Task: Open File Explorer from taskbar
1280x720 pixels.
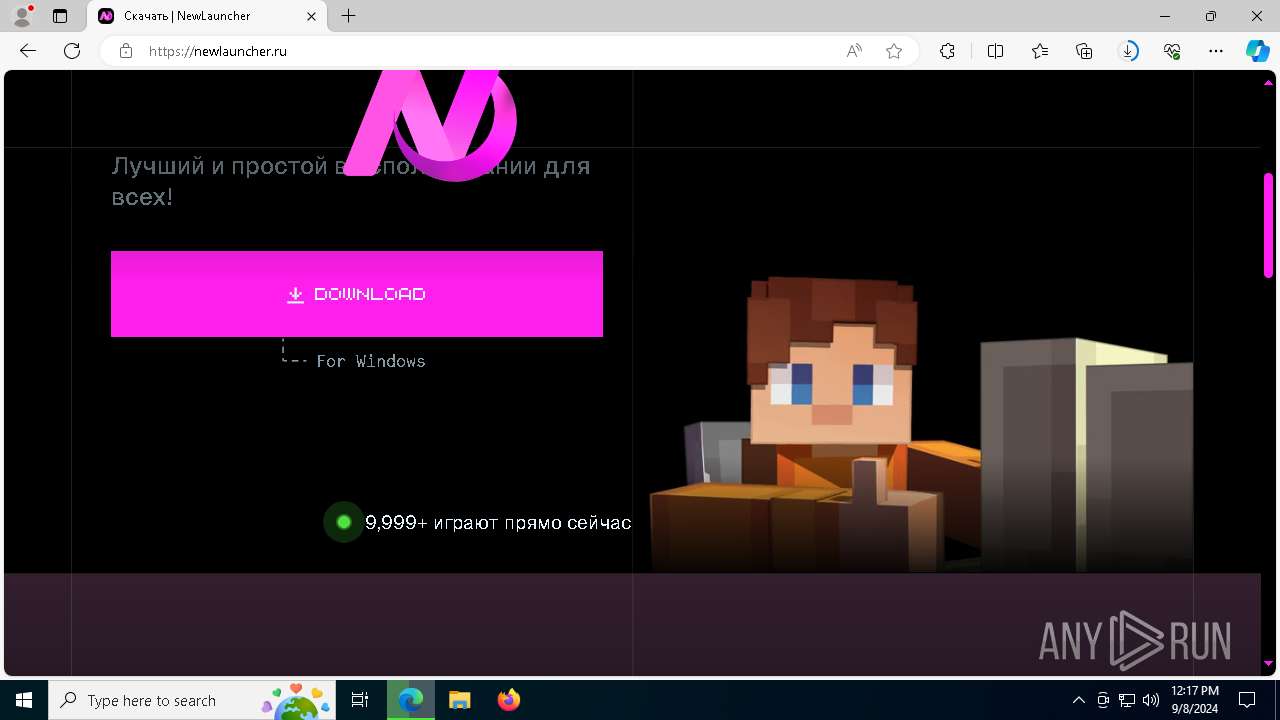Action: coord(460,700)
